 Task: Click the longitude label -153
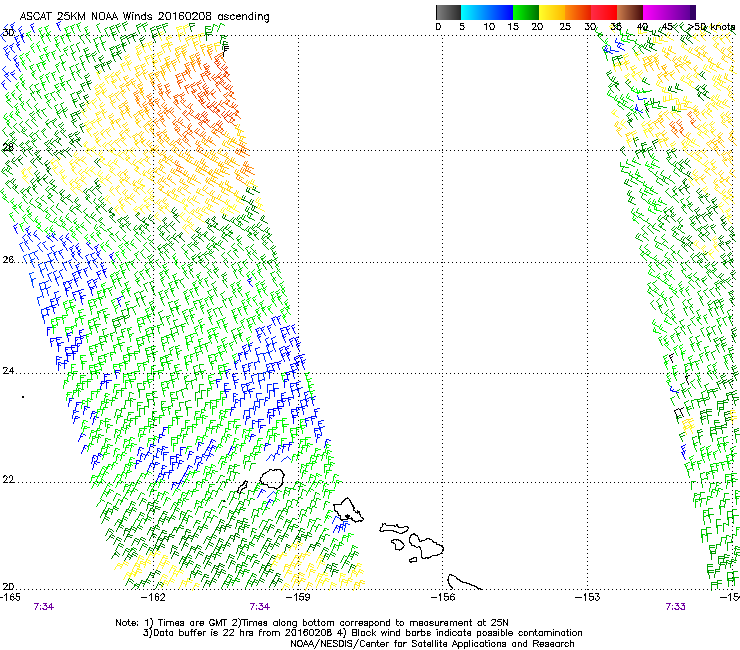coord(588,597)
